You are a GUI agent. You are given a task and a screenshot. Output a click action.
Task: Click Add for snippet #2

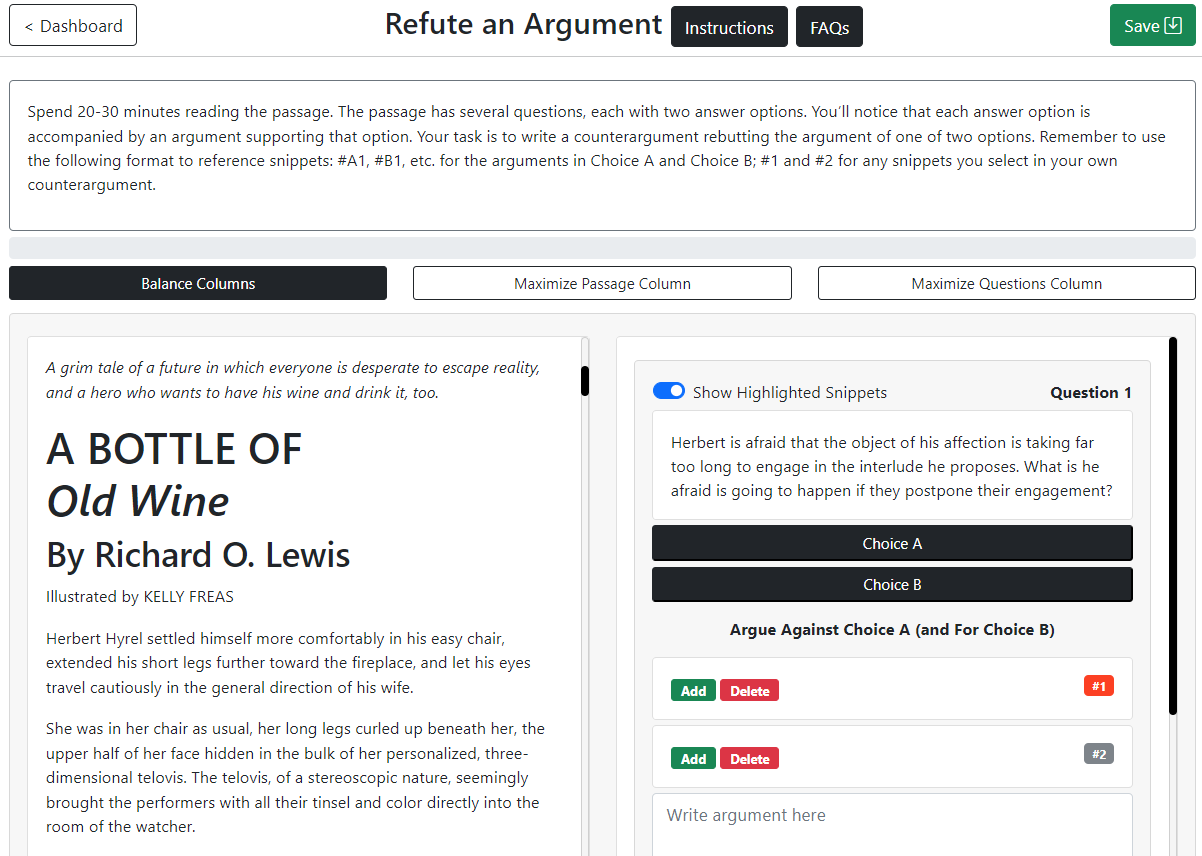point(693,759)
